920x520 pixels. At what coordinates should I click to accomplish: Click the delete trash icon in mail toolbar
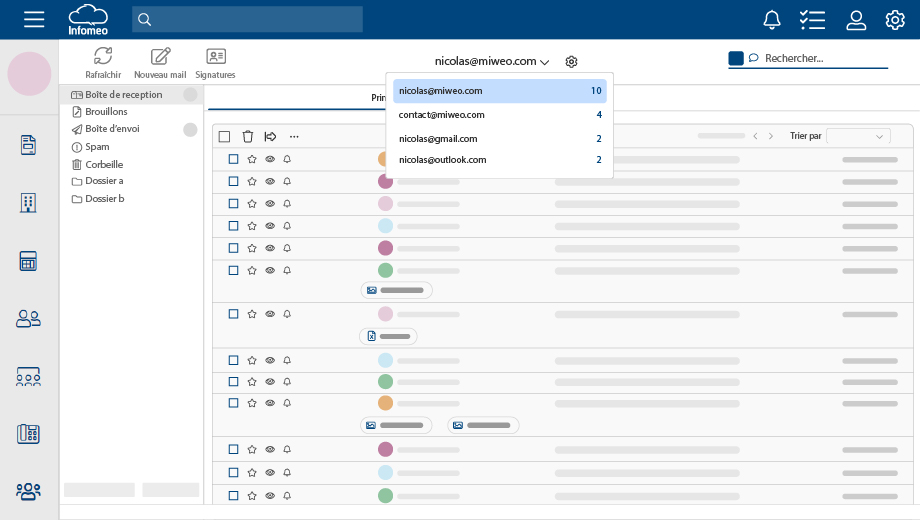tap(248, 137)
